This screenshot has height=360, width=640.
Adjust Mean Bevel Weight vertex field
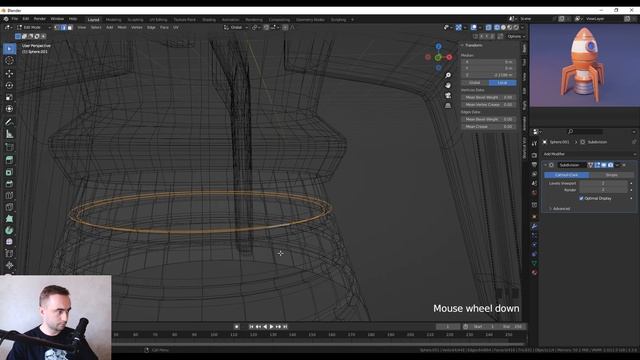(x=489, y=98)
